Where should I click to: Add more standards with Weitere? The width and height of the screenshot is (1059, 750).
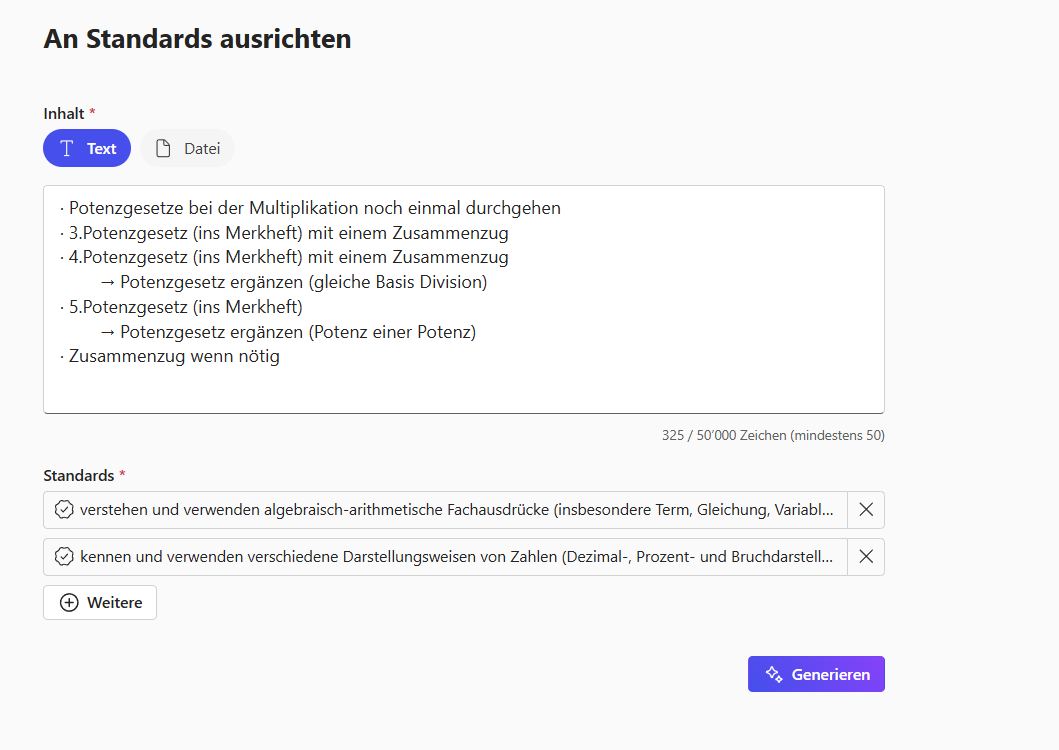pyautogui.click(x=100, y=602)
